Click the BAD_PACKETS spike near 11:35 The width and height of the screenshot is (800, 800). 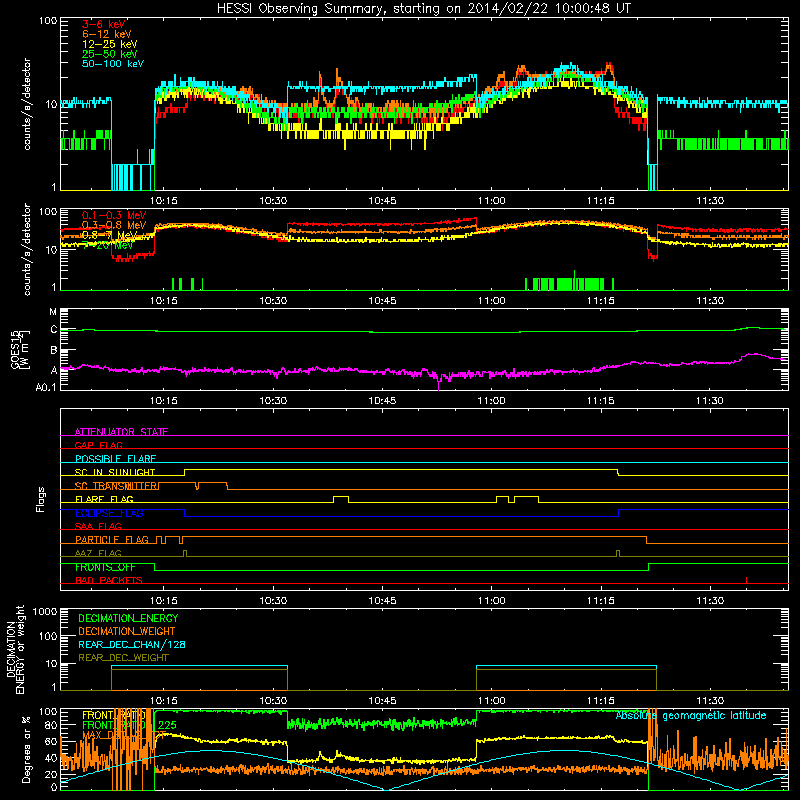coord(746,580)
